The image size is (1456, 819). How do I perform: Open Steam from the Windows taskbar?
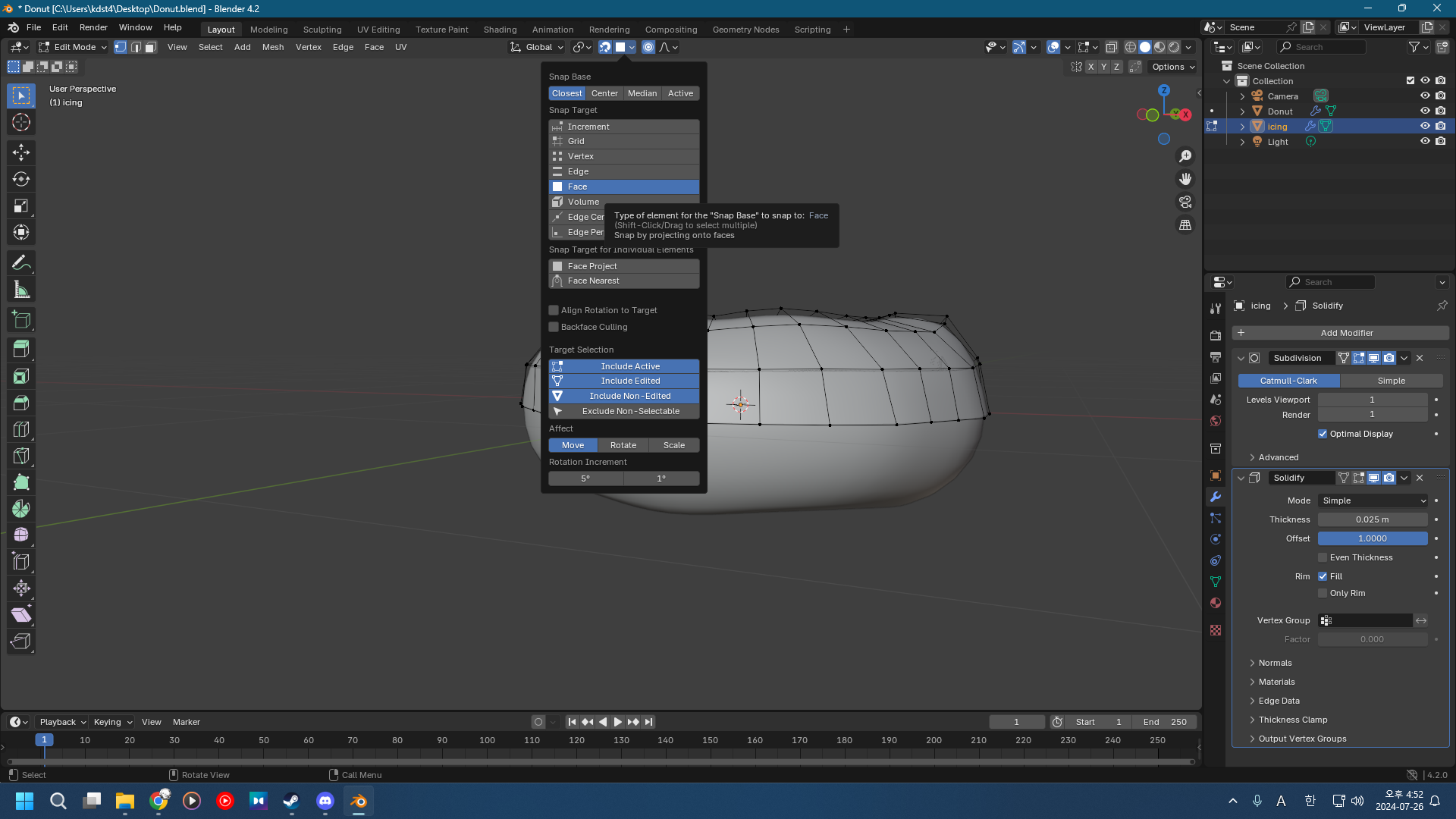pos(291,801)
